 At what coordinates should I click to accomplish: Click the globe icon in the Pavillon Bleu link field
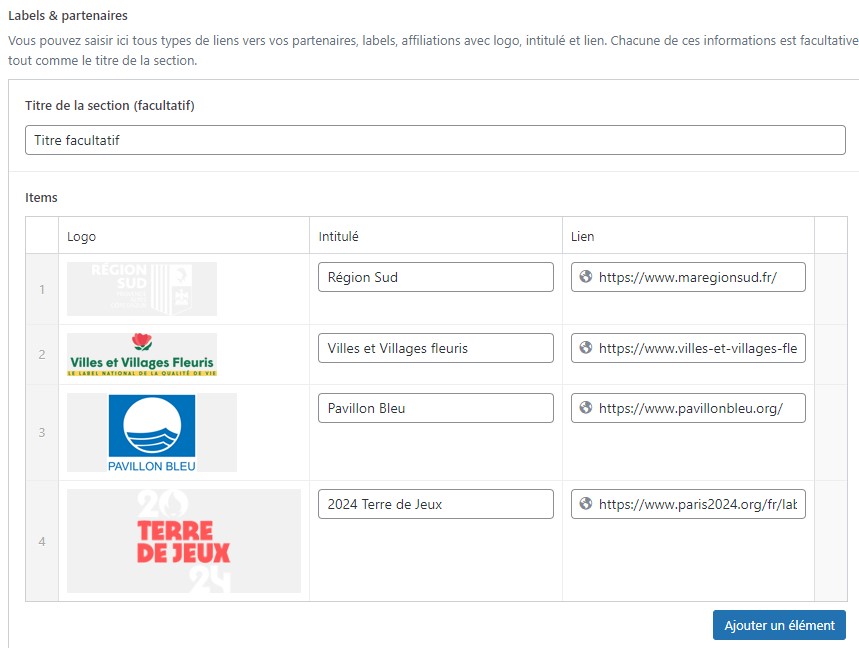pos(586,408)
